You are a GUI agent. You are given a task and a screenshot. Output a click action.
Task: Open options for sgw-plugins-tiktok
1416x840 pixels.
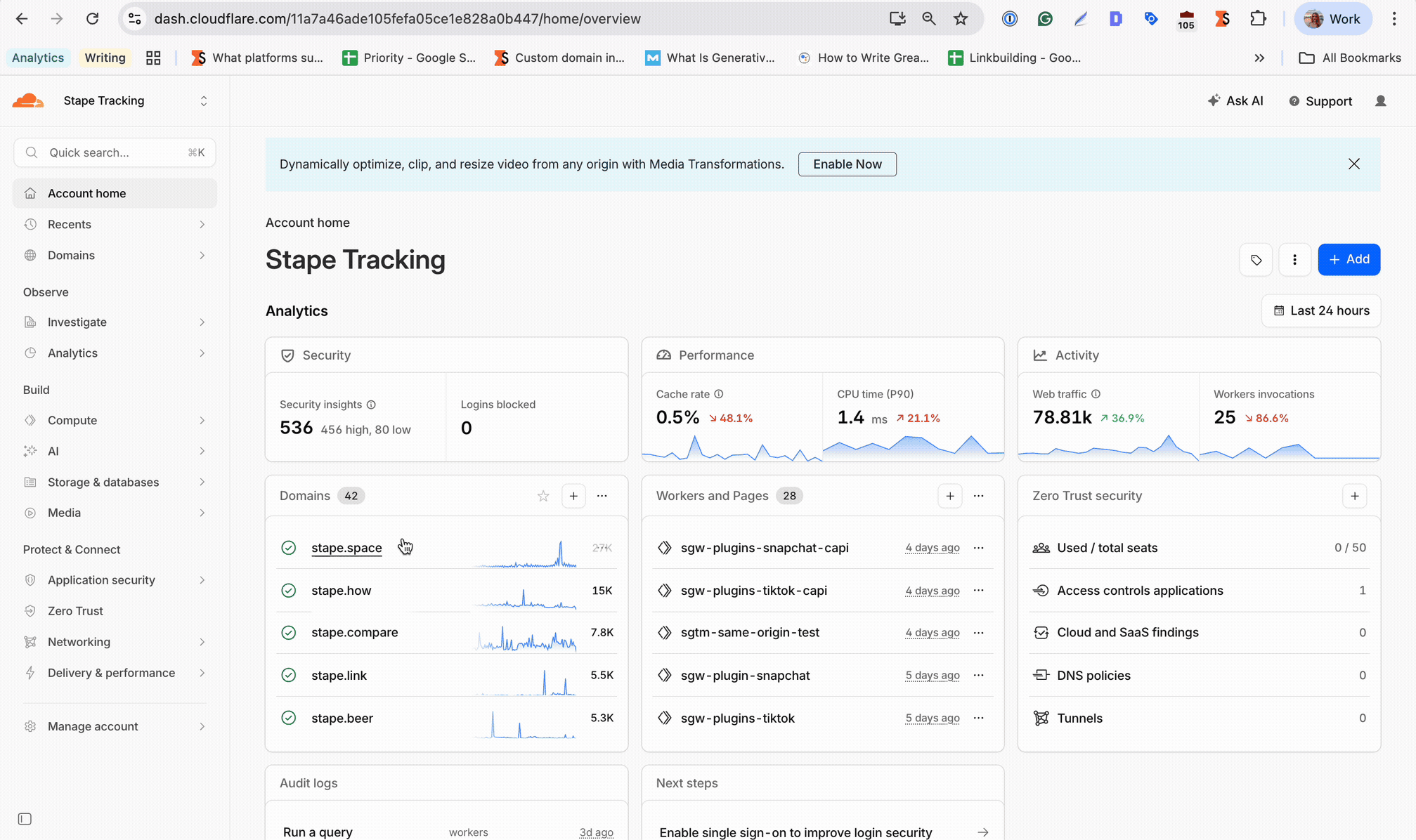pos(979,718)
